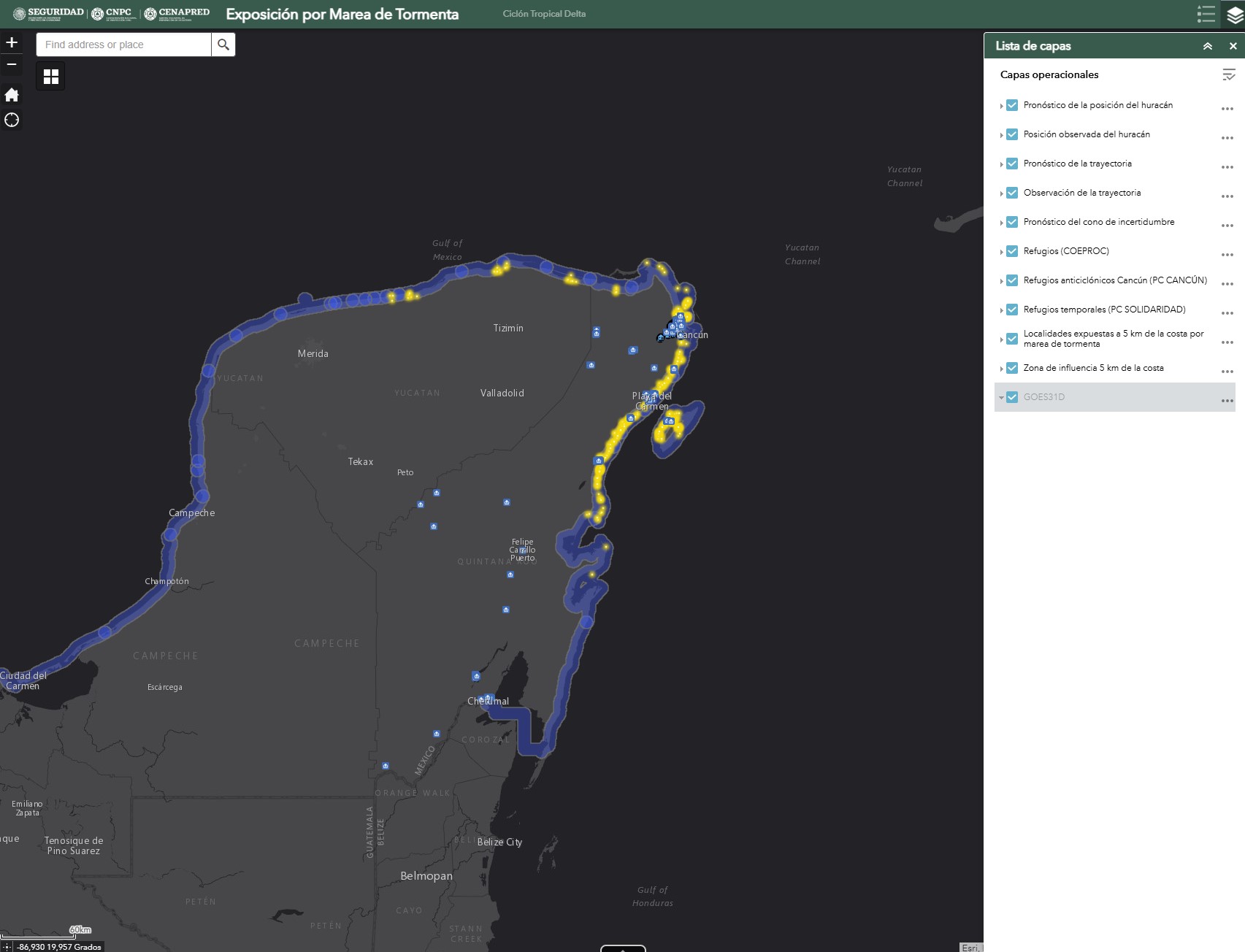Disable Refugios anticiclónicos Cancún layer
The width and height of the screenshot is (1245, 952).
click(x=1012, y=280)
